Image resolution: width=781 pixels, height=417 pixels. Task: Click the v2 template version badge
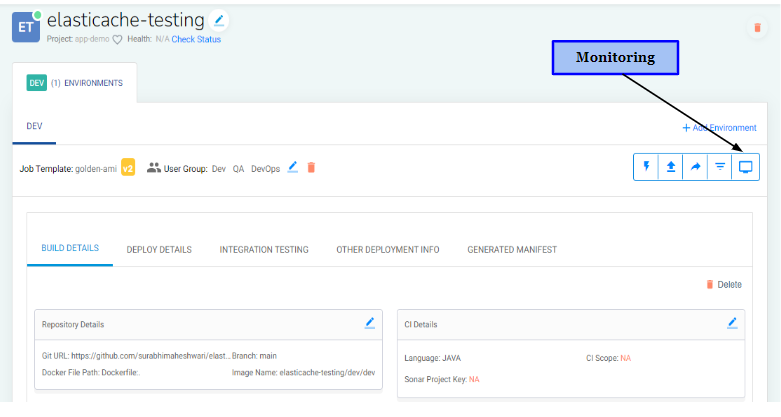click(128, 168)
